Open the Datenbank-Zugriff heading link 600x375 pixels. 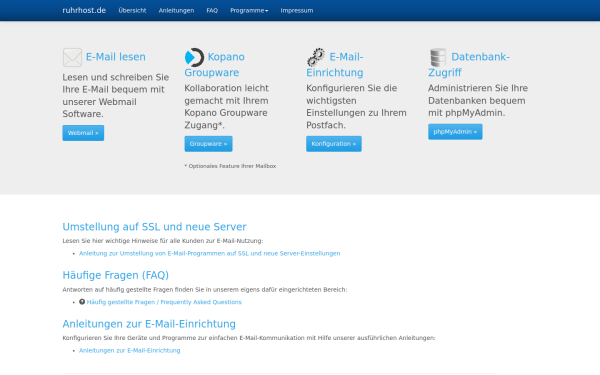tap(469, 65)
